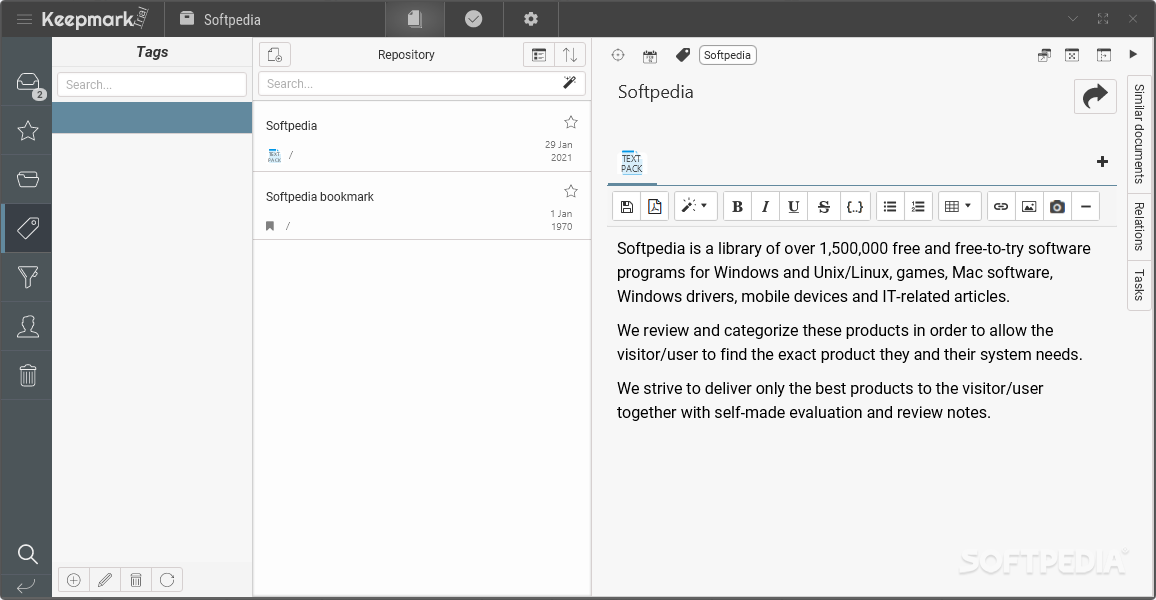Viewport: 1156px width, 600px height.
Task: Share the document with arrow button
Action: tap(1095, 97)
